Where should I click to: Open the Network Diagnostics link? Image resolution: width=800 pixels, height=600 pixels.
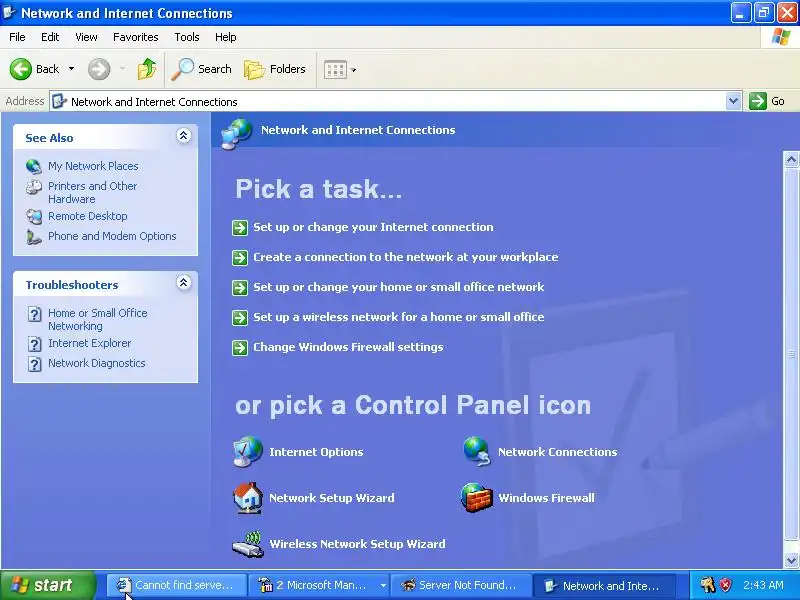click(97, 363)
